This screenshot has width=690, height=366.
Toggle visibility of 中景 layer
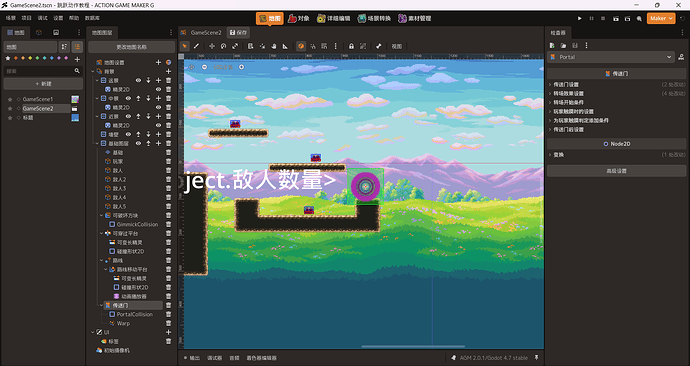click(128, 99)
